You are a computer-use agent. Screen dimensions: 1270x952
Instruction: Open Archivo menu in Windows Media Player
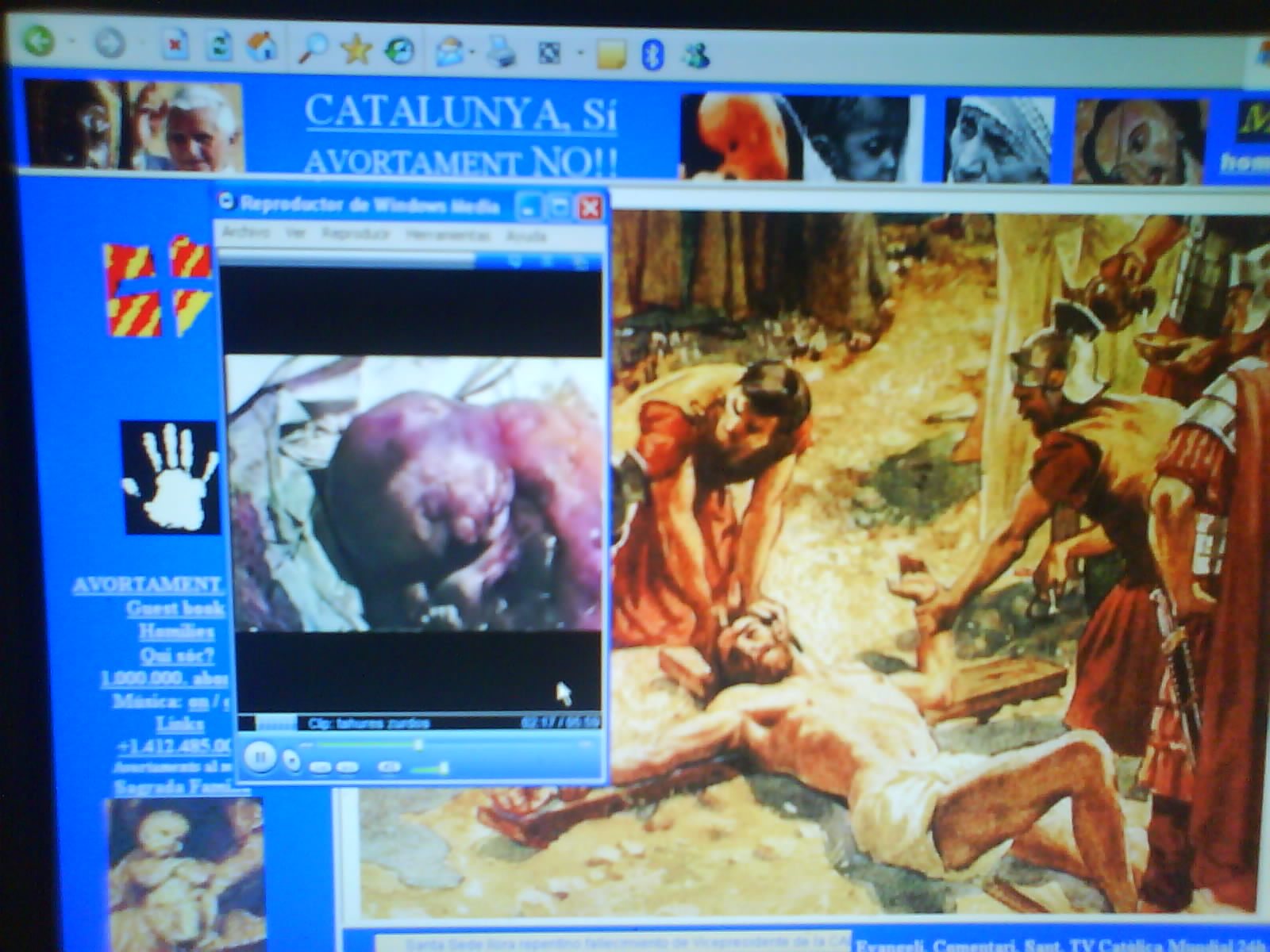coord(245,232)
